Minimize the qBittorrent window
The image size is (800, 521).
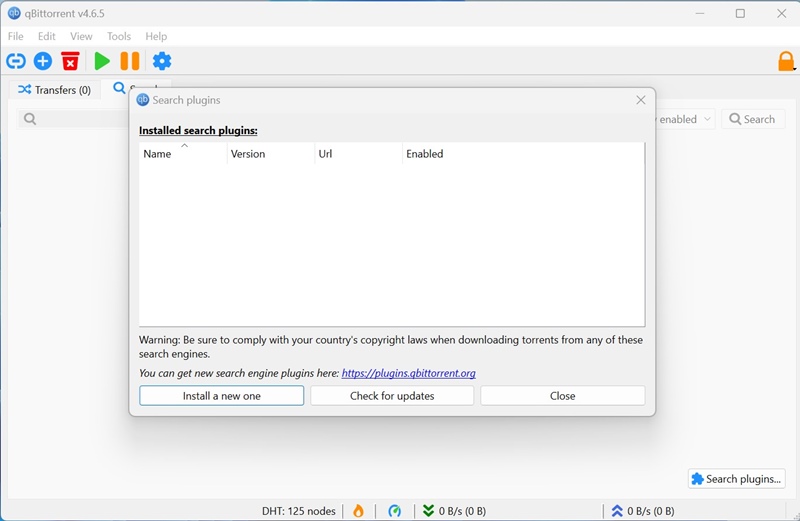tap(700, 13)
